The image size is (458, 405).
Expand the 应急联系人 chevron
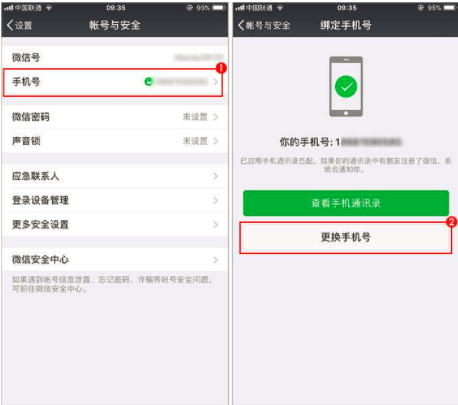pyautogui.click(x=215, y=176)
